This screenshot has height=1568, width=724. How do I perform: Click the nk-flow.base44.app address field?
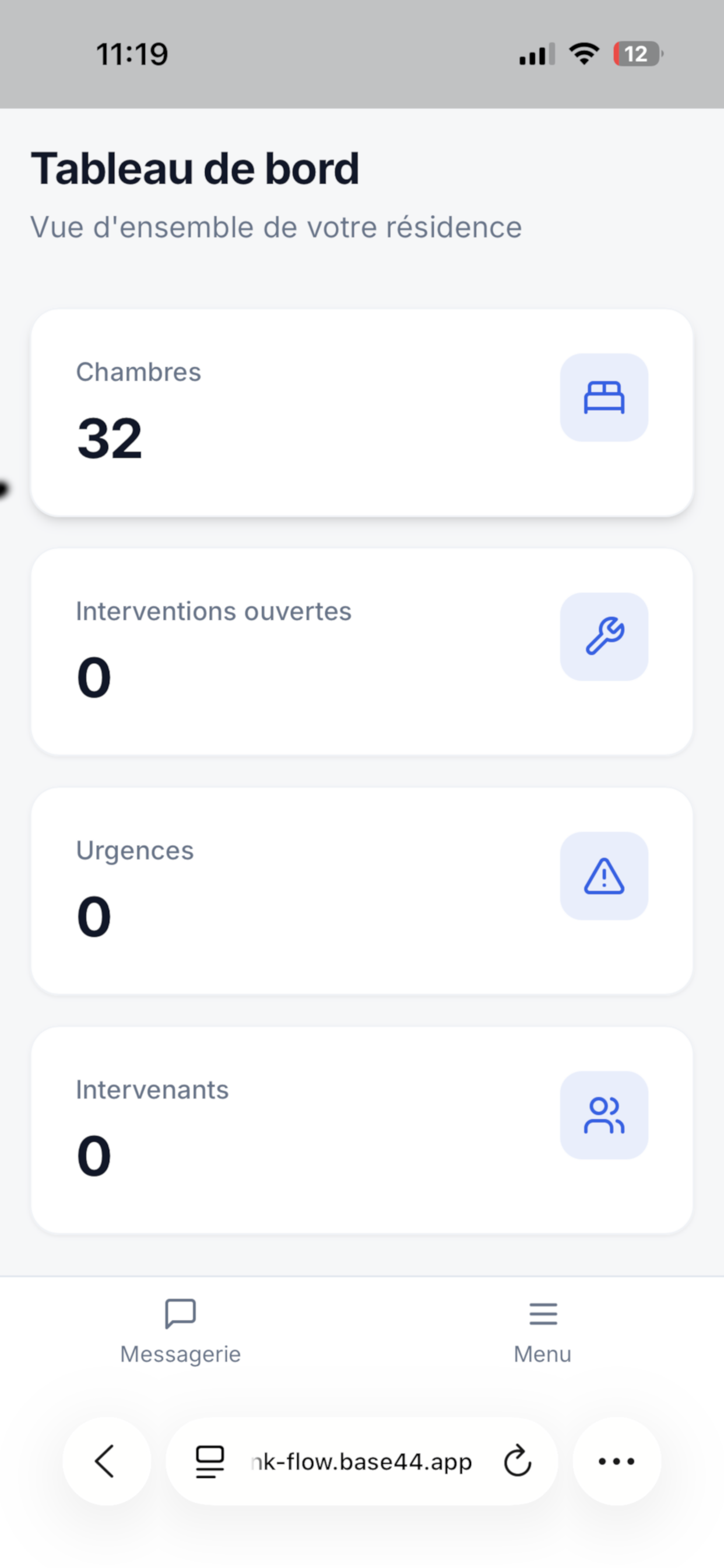coord(361,1461)
